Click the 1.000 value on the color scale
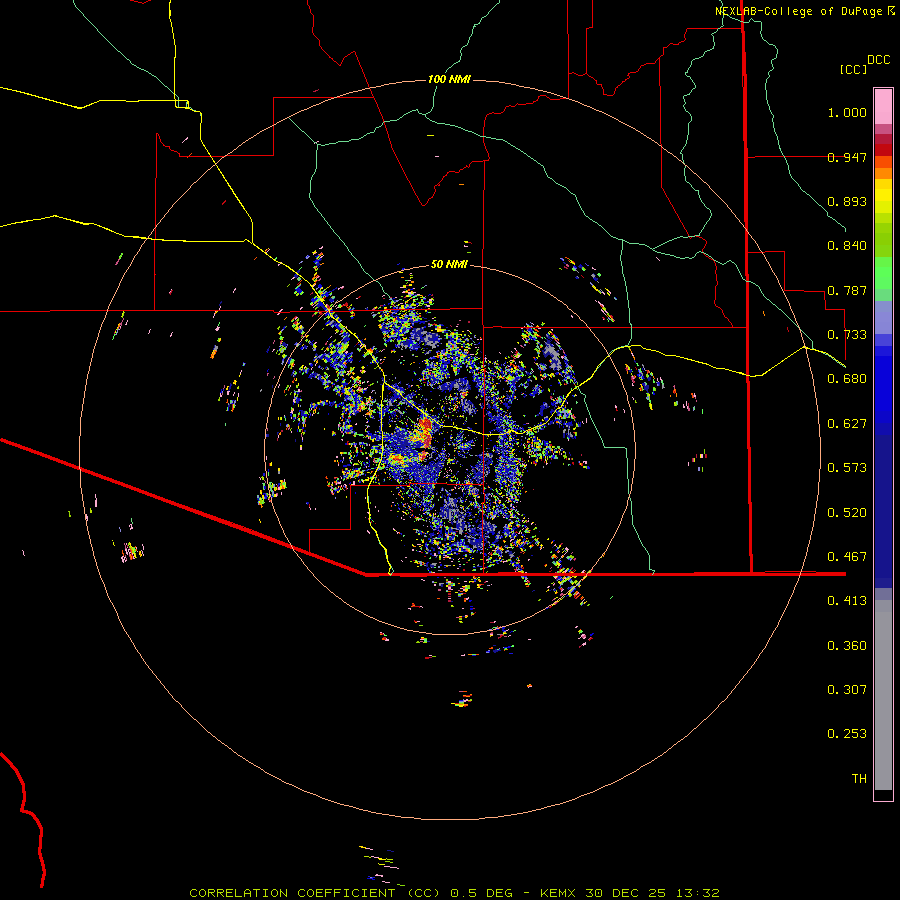Image resolution: width=900 pixels, height=900 pixels. tap(847, 112)
